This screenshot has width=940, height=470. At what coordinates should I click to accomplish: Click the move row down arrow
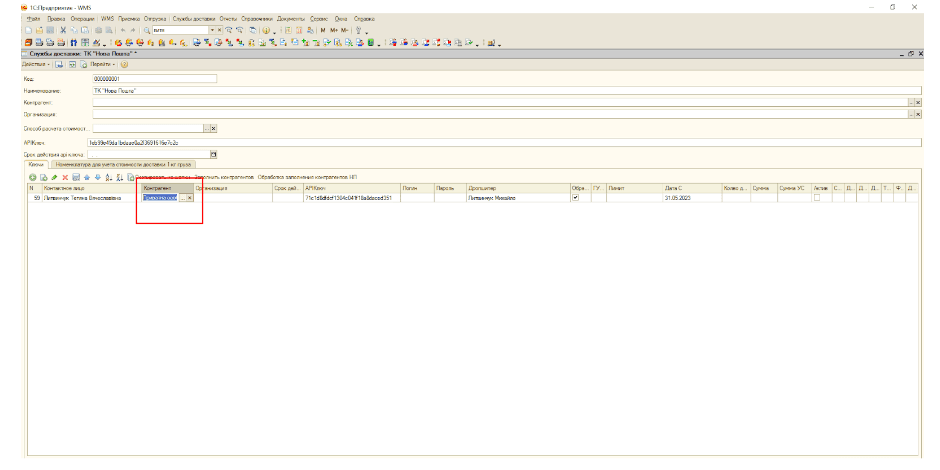point(97,177)
